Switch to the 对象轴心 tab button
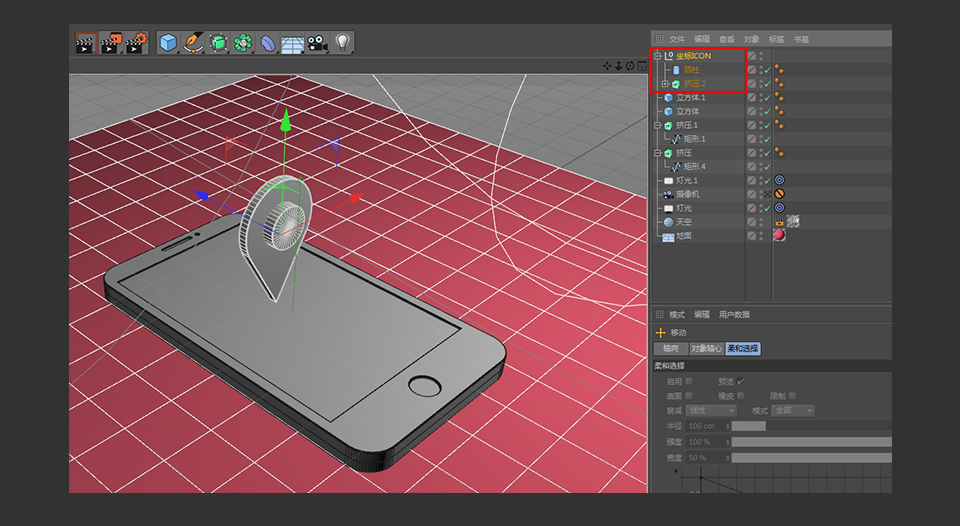 pyautogui.click(x=705, y=349)
